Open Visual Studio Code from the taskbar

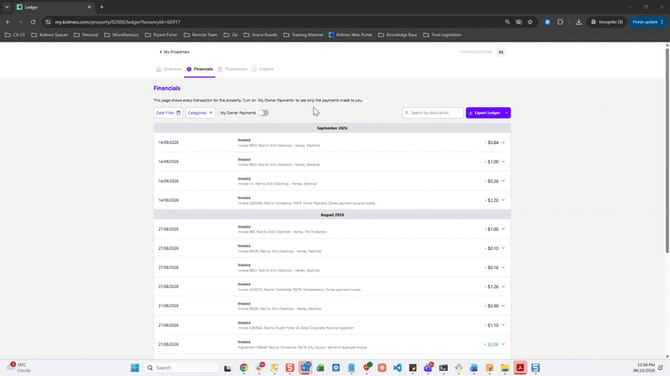pos(397,368)
